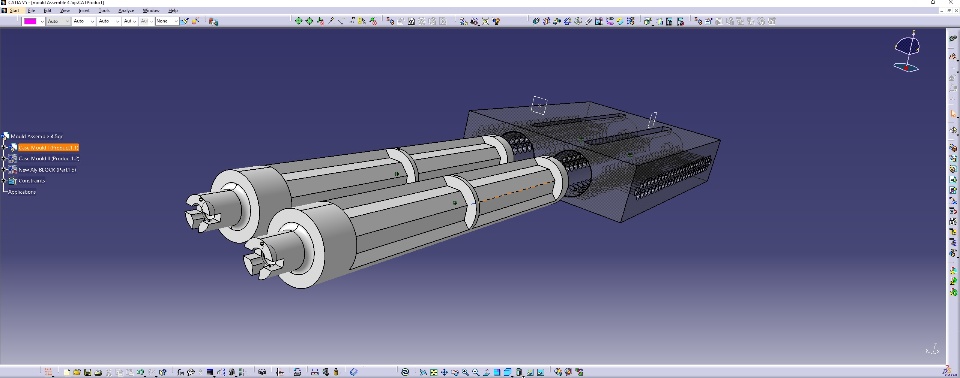Expand the Constraints tree node
960x378 pixels.
coord(4,181)
